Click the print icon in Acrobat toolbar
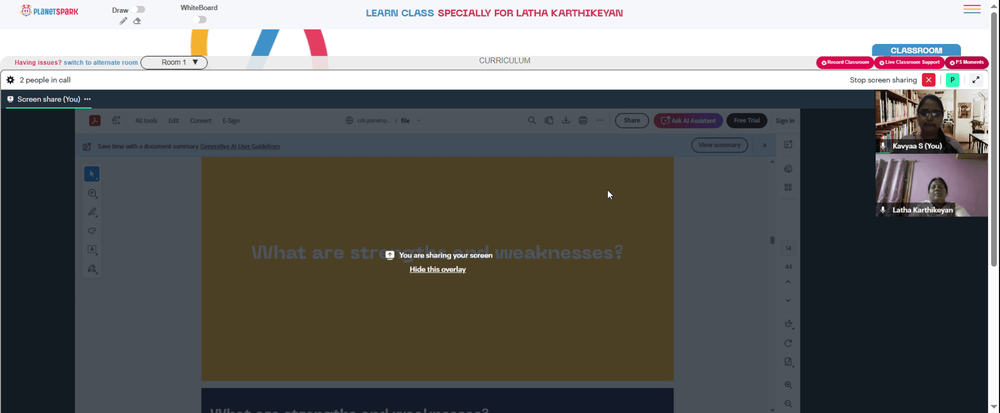Image resolution: width=1000 pixels, height=413 pixels. pos(582,120)
